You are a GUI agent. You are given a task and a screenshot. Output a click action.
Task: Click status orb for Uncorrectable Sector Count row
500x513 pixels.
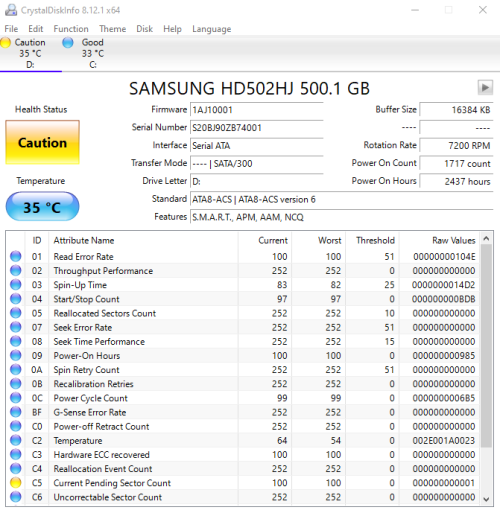click(x=16, y=497)
